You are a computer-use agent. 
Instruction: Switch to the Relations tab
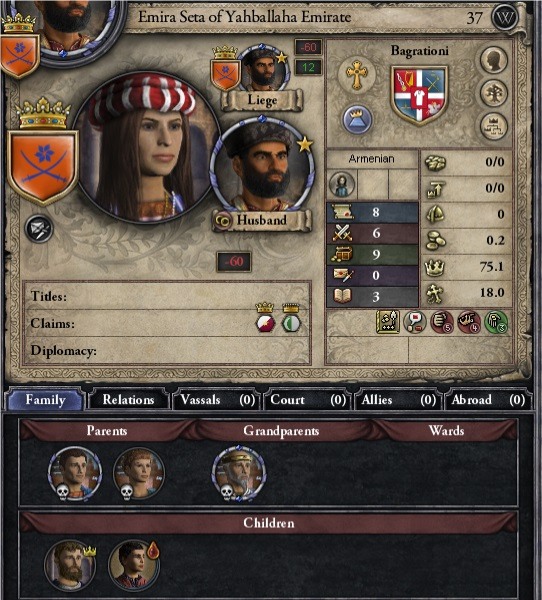(x=129, y=400)
